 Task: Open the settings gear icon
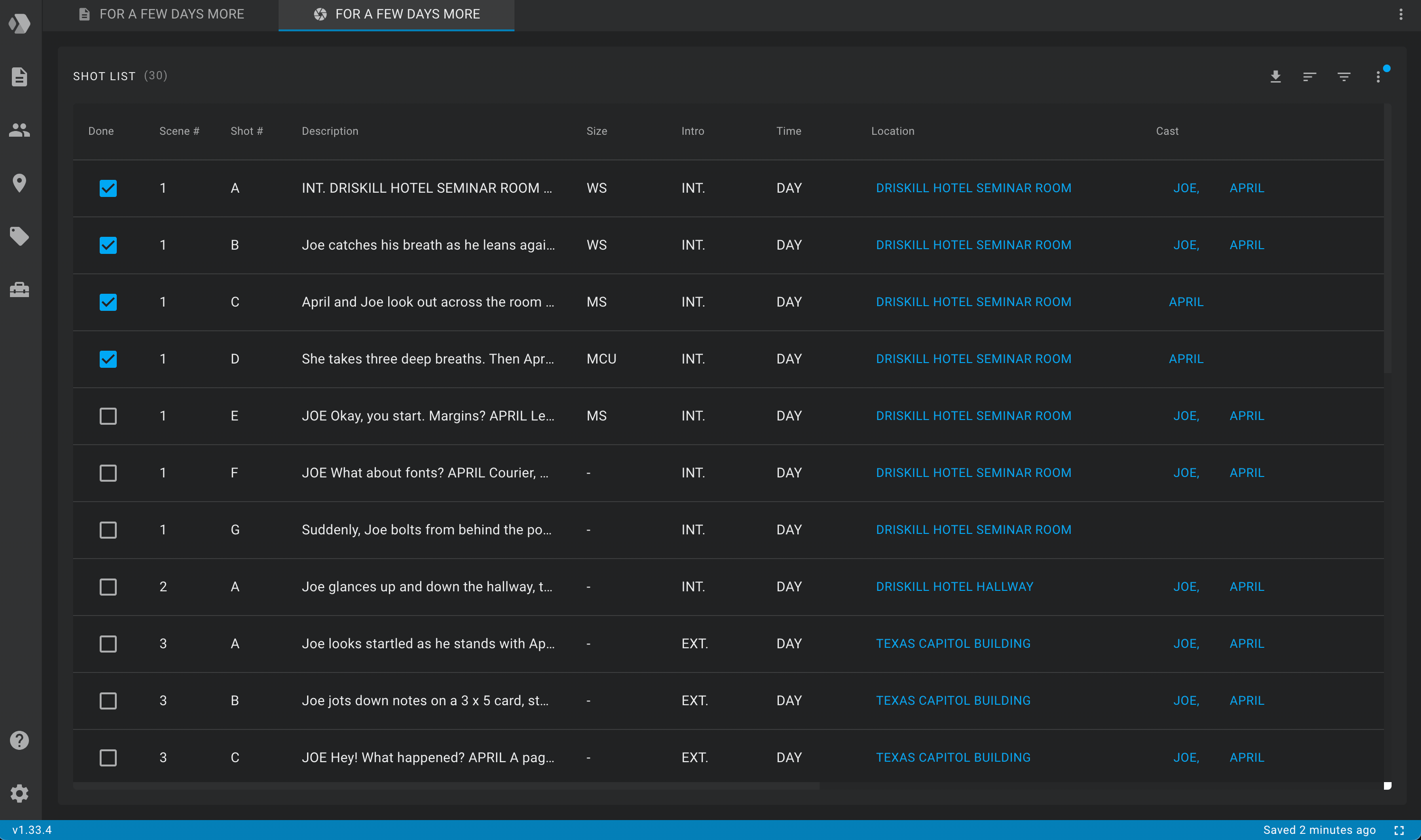[x=19, y=793]
